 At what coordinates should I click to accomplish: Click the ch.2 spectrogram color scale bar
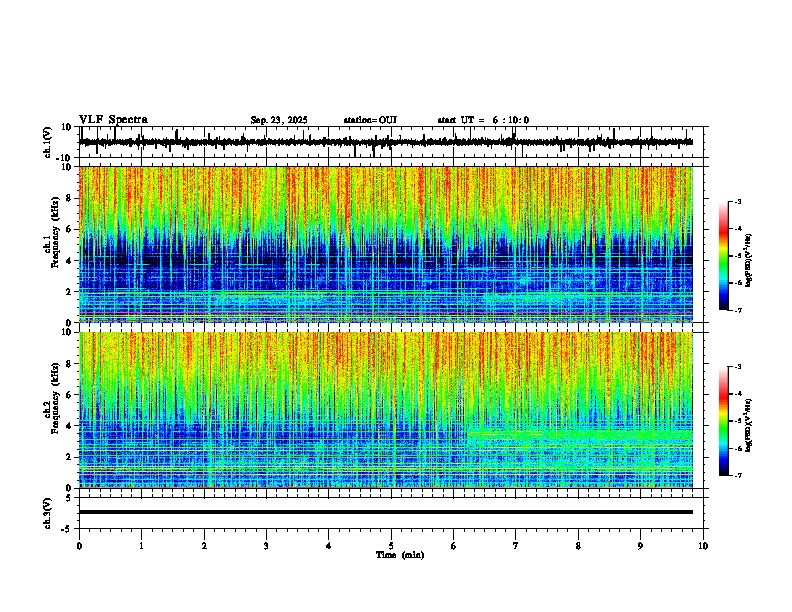pos(723,421)
